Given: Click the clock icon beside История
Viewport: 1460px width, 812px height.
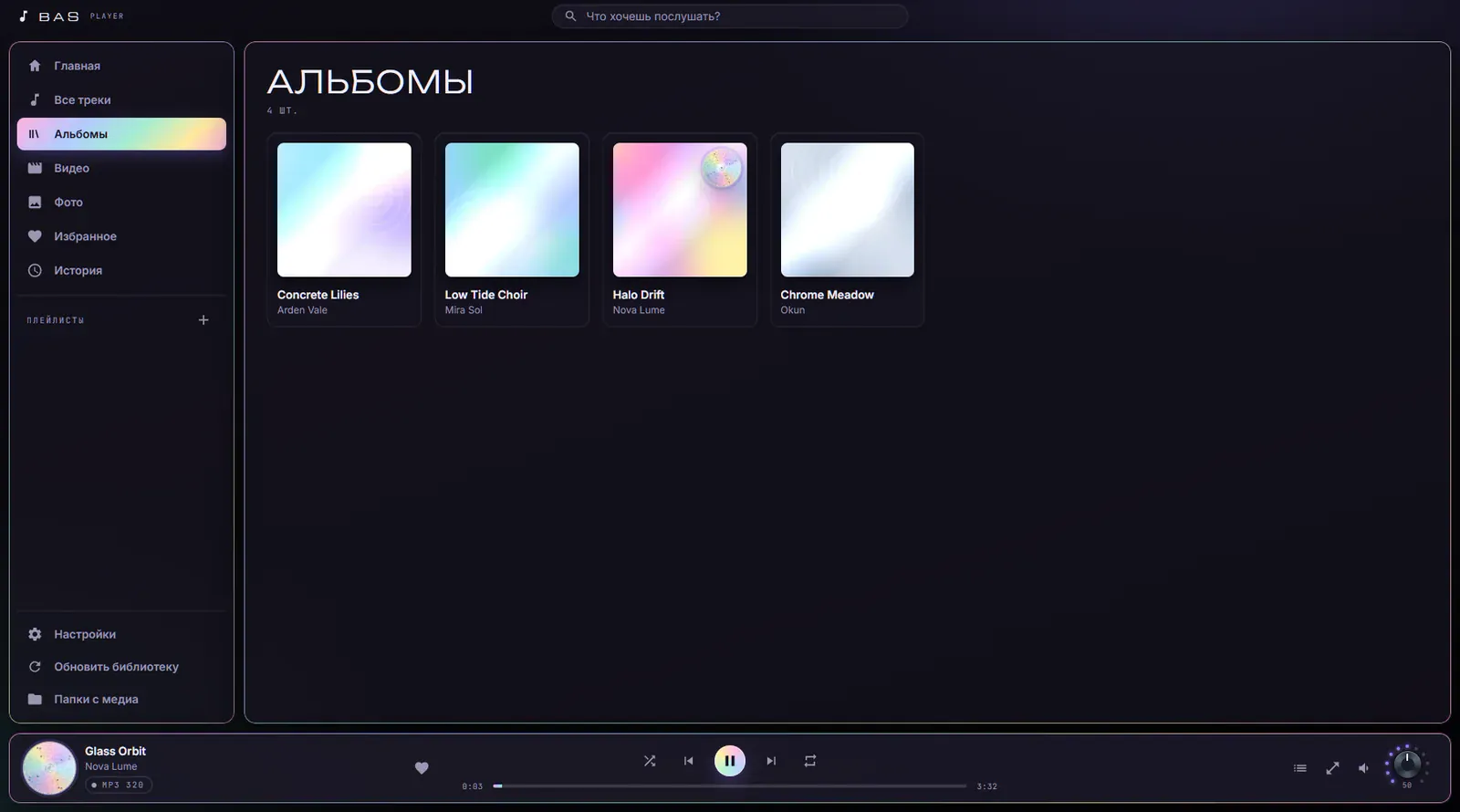Looking at the screenshot, I should (35, 270).
